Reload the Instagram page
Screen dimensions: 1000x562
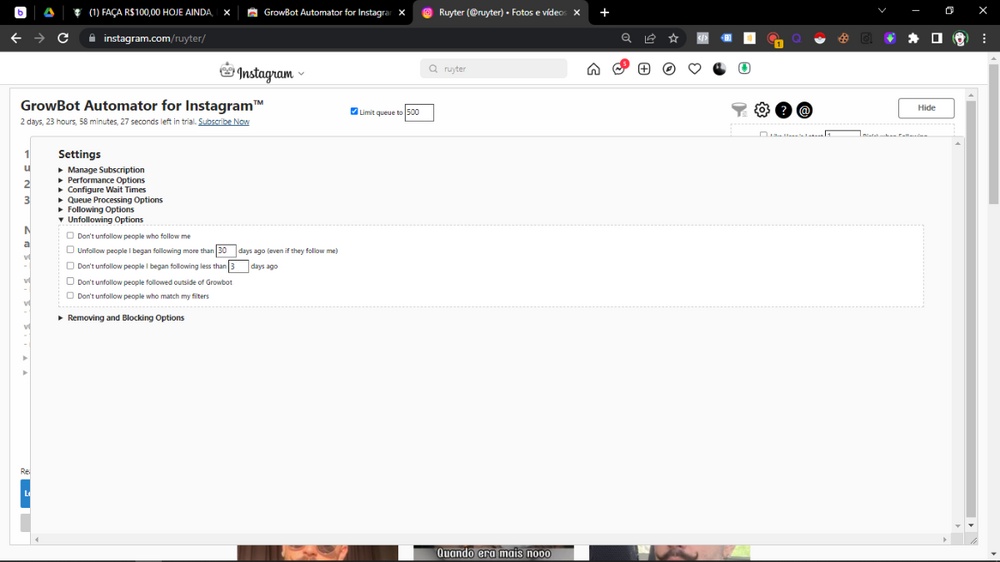[x=62, y=38]
